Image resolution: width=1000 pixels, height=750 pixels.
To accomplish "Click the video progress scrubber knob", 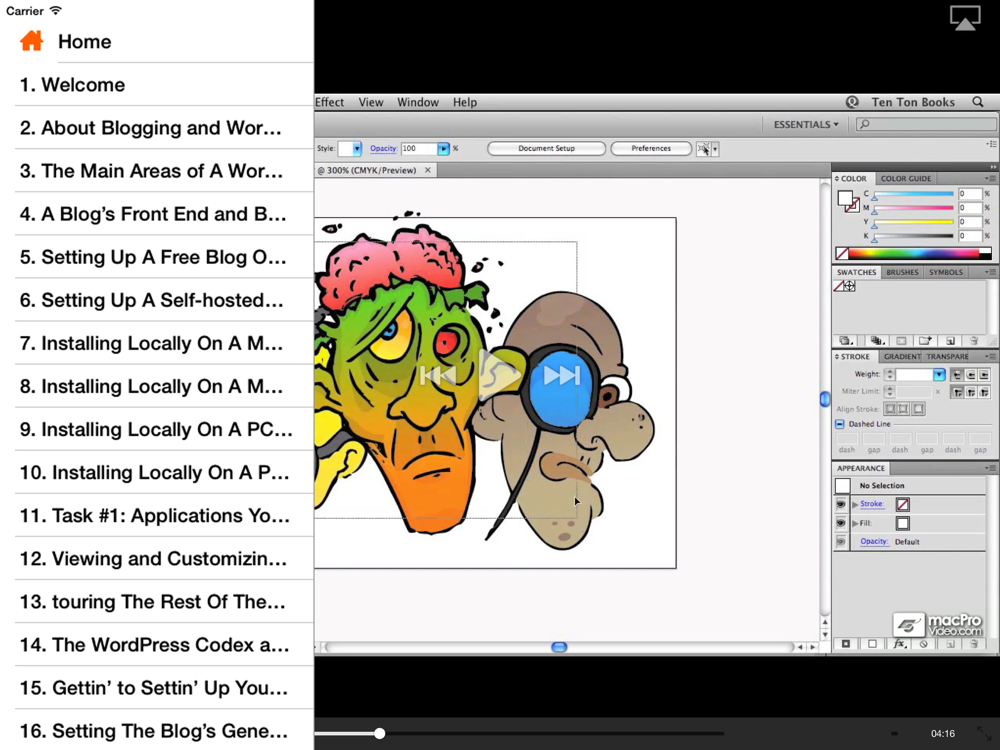I will click(379, 733).
